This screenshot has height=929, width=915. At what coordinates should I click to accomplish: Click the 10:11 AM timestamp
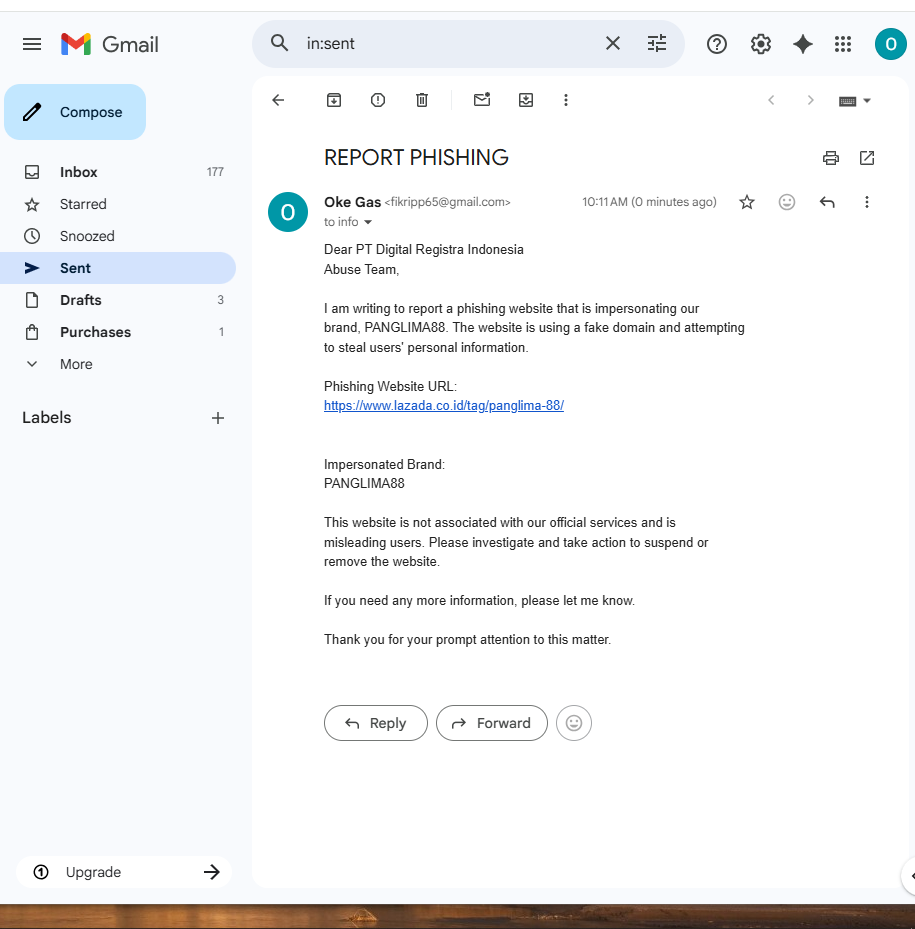click(649, 202)
